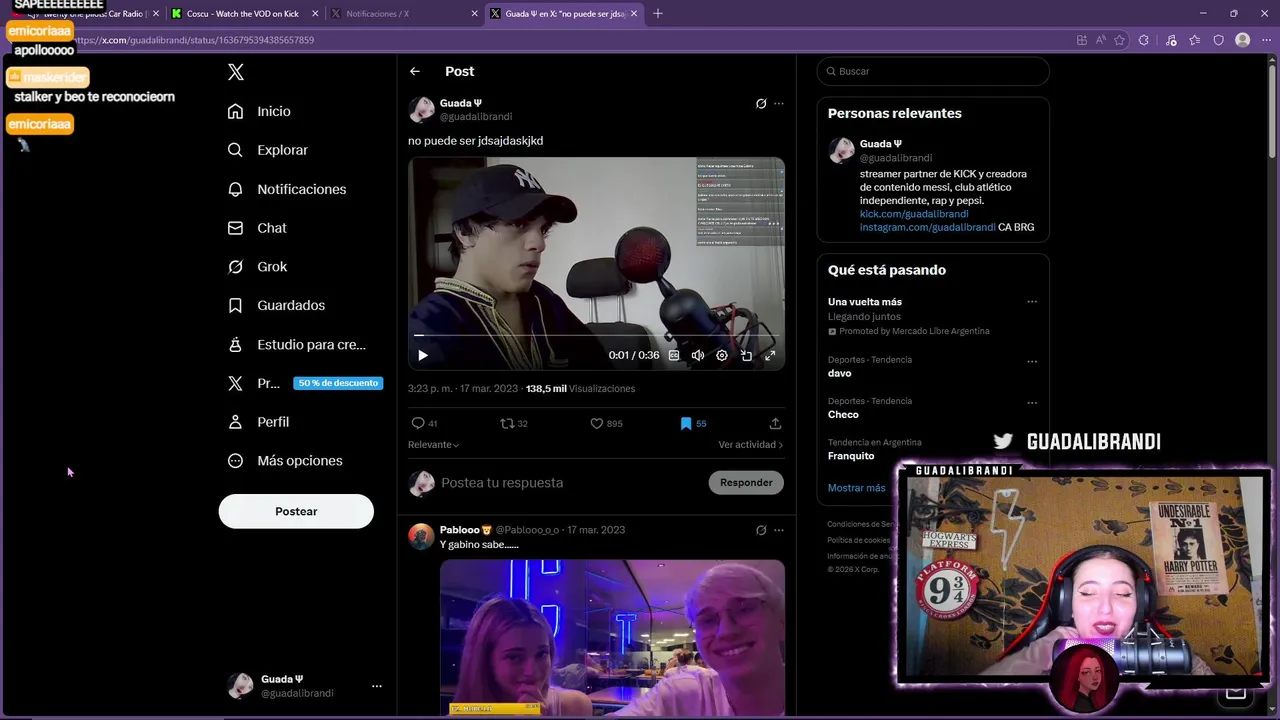
Task: Open Perfil from the sidebar
Action: pos(258,422)
